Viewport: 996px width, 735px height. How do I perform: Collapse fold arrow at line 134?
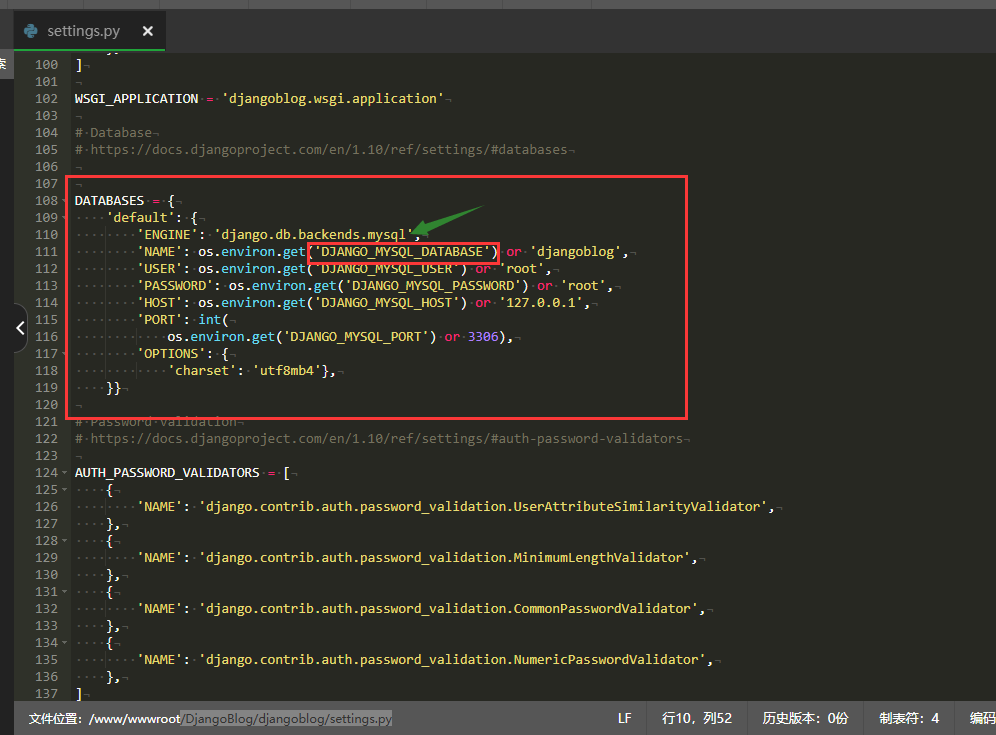tap(64, 643)
